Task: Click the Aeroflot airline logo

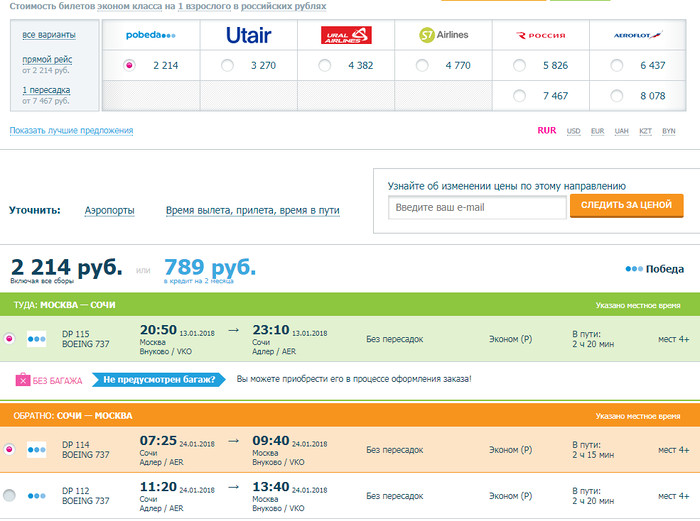Action: click(x=638, y=34)
